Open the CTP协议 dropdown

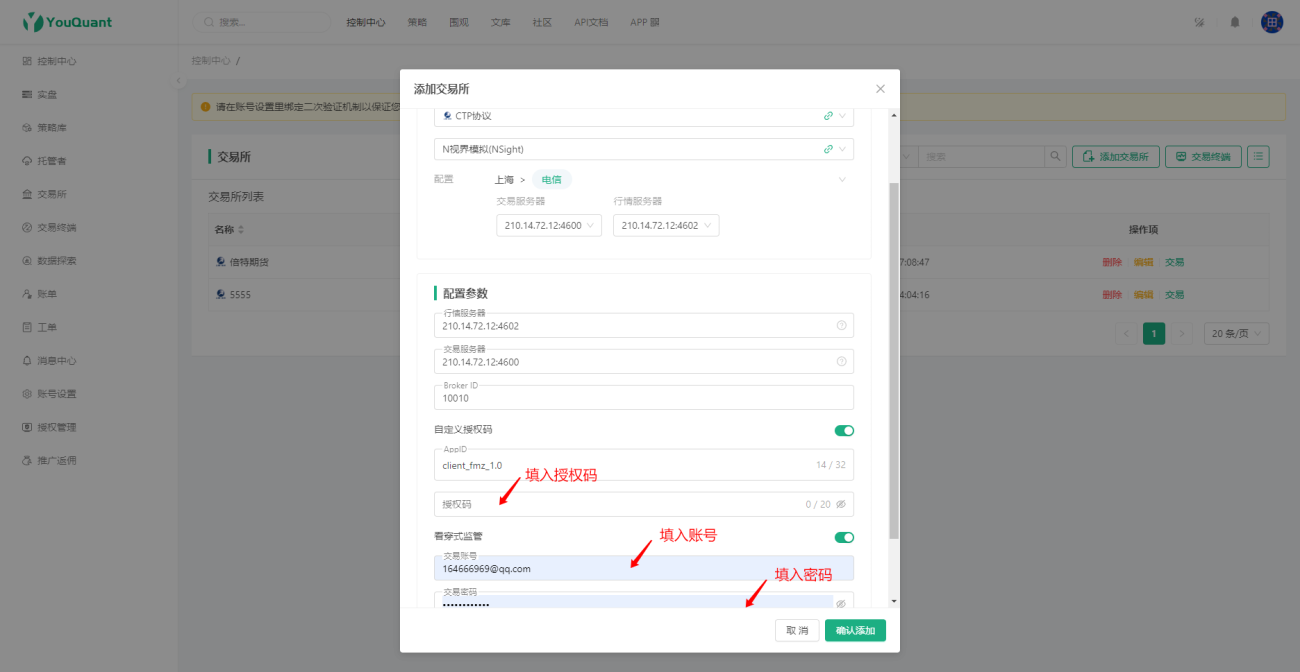point(843,115)
